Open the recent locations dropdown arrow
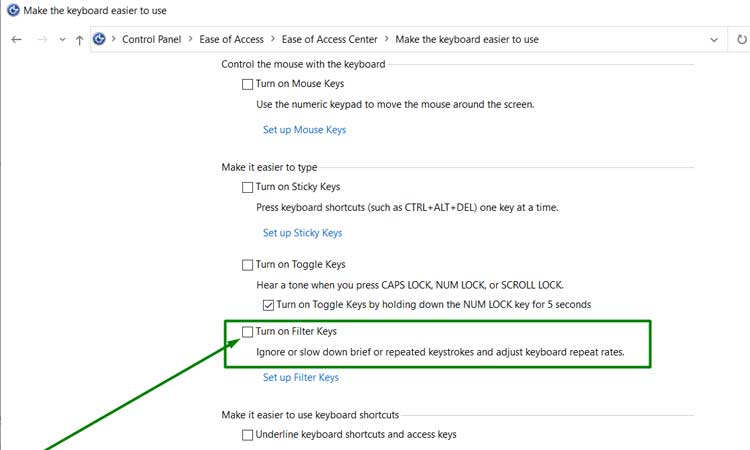Image resolution: width=750 pixels, height=450 pixels. click(x=62, y=40)
